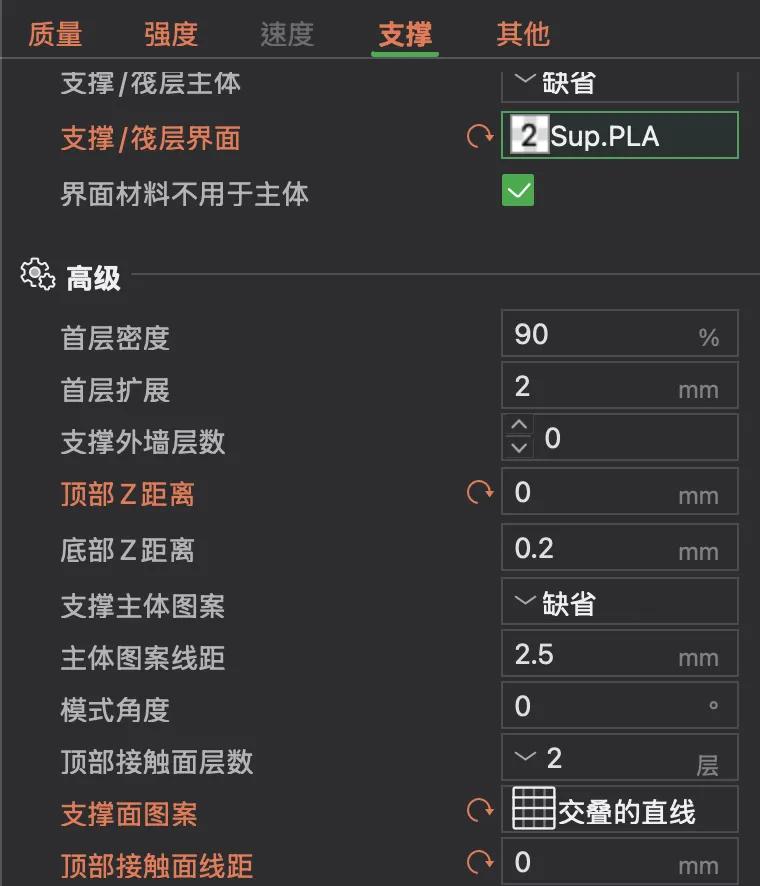Image resolution: width=760 pixels, height=886 pixels.
Task: Switch to the 质量 tab
Action: [x=55, y=34]
